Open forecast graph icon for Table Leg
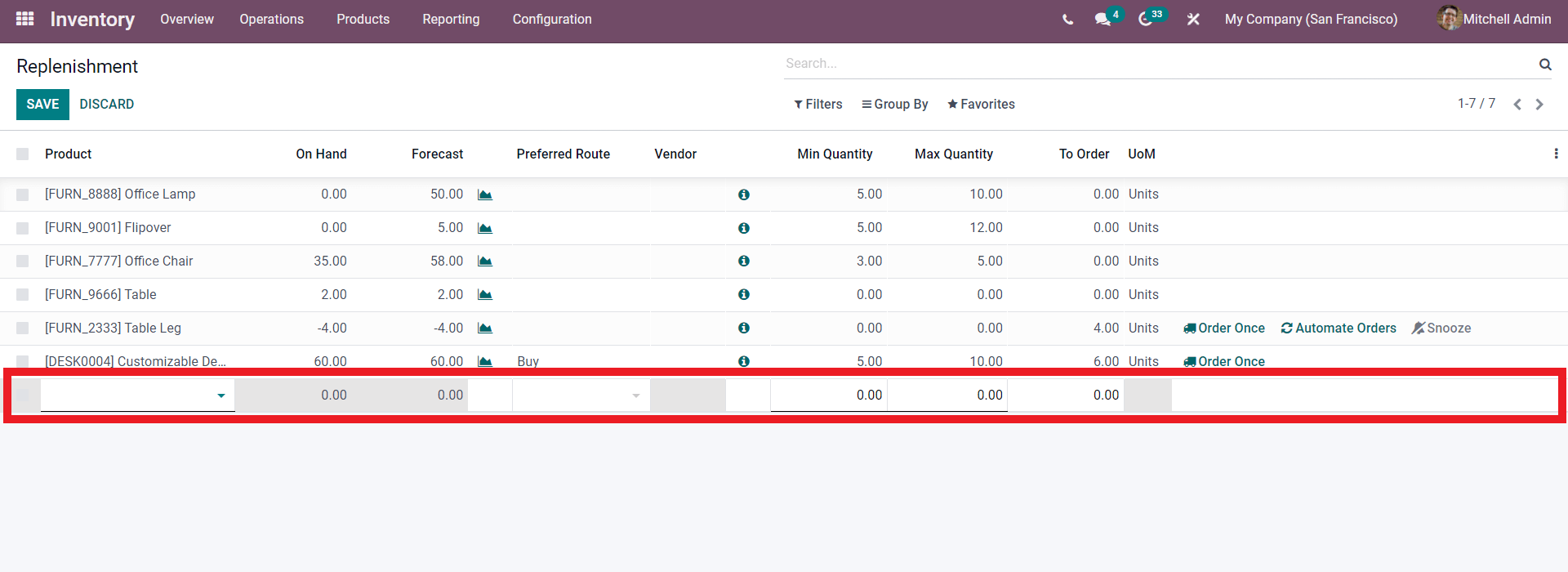The width and height of the screenshot is (1568, 572). coord(485,328)
